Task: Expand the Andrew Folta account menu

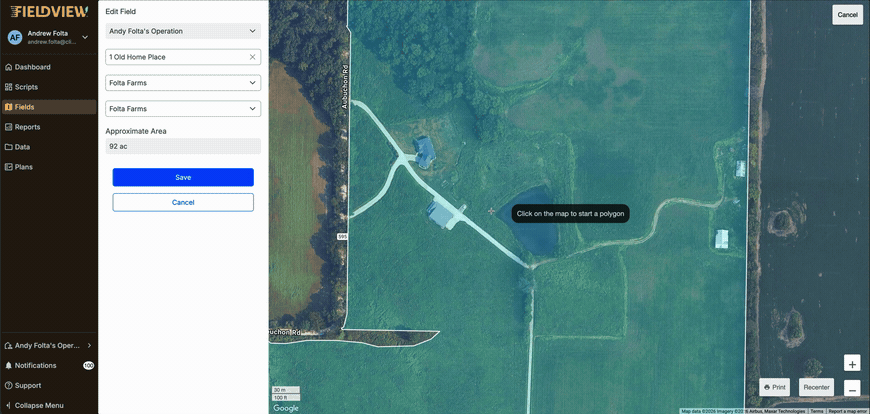Action: (x=85, y=37)
